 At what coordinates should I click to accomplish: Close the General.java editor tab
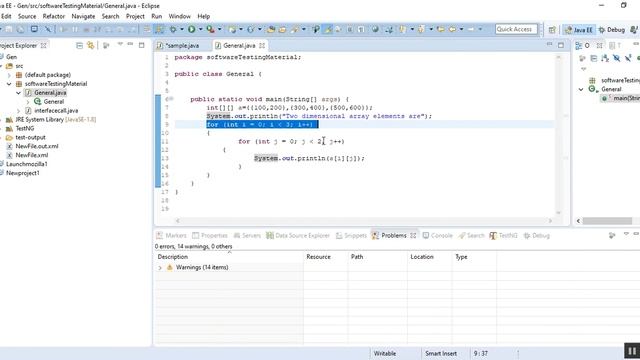click(262, 46)
